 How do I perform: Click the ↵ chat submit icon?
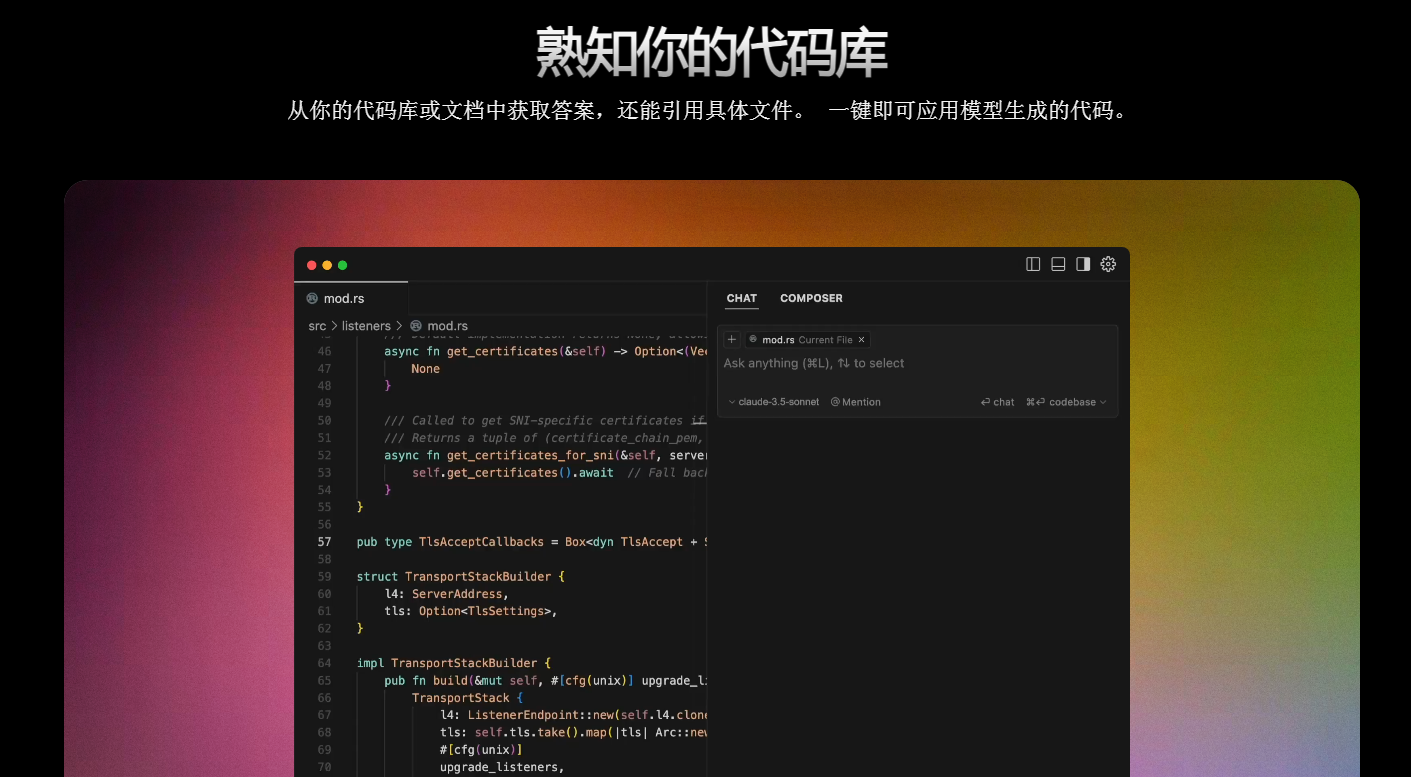(984, 402)
